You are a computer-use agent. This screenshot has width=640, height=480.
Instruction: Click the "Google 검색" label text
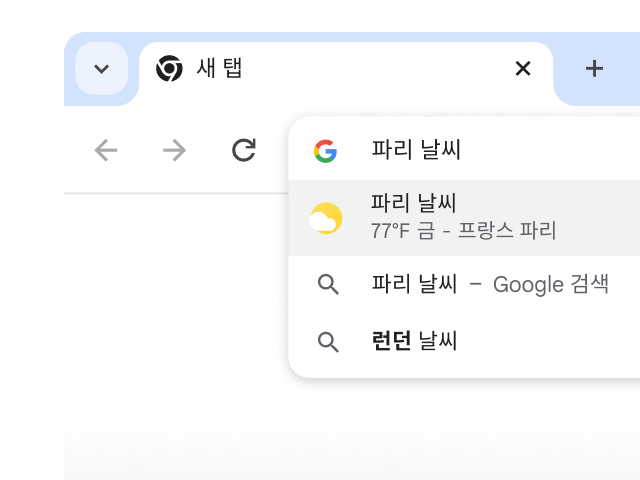(551, 284)
